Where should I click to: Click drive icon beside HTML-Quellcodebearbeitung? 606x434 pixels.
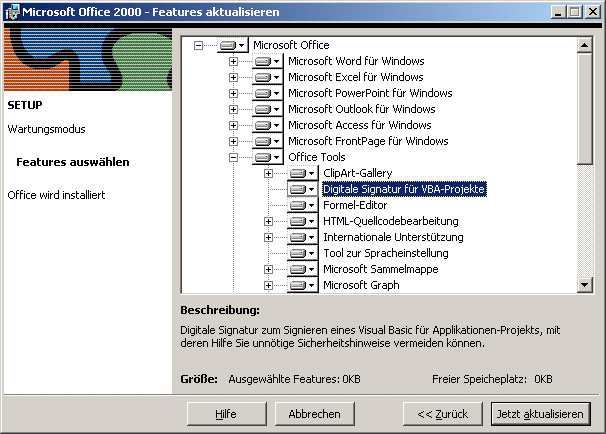coord(303,221)
